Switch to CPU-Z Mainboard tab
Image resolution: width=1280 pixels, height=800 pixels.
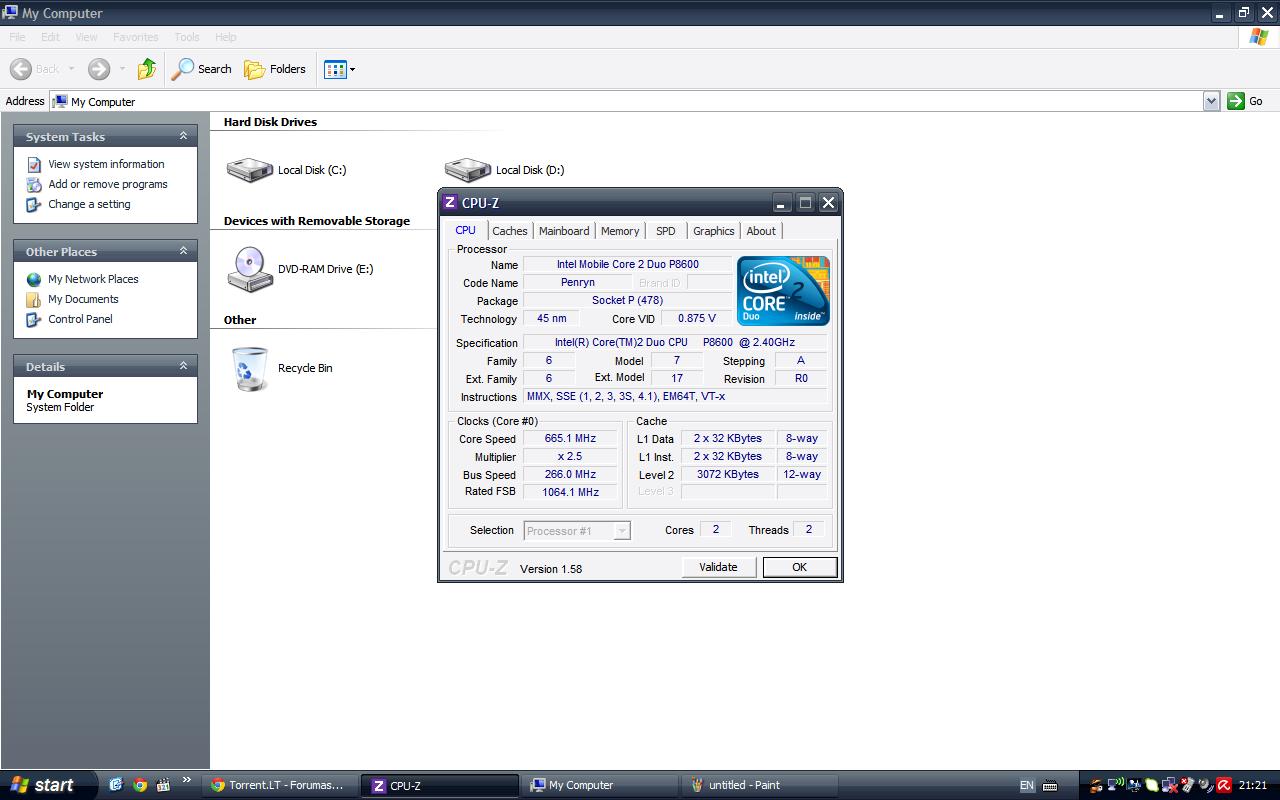pos(564,231)
